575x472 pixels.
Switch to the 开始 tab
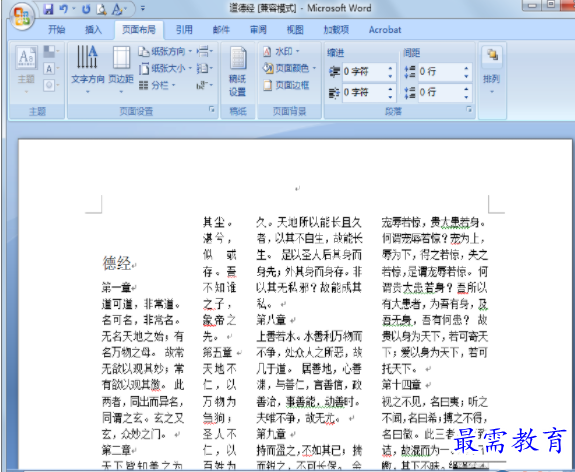56,30
